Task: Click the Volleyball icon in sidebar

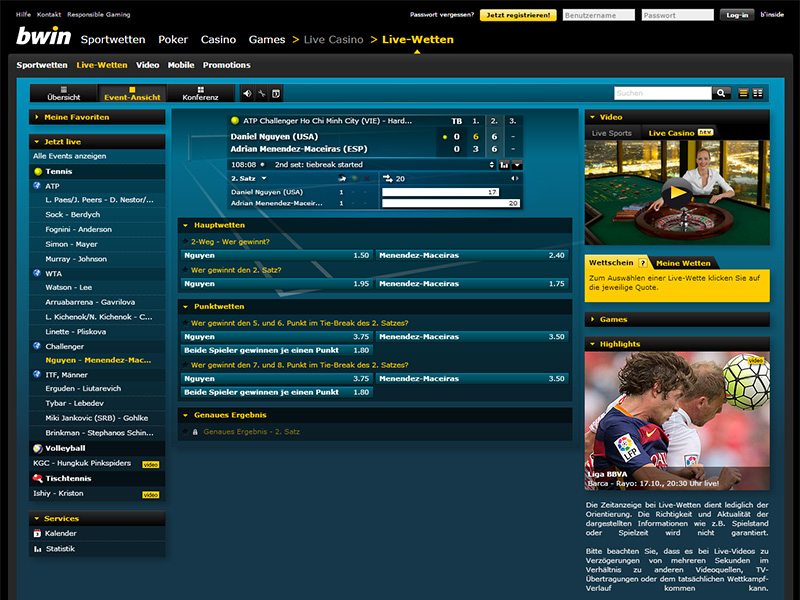Action: coord(38,448)
